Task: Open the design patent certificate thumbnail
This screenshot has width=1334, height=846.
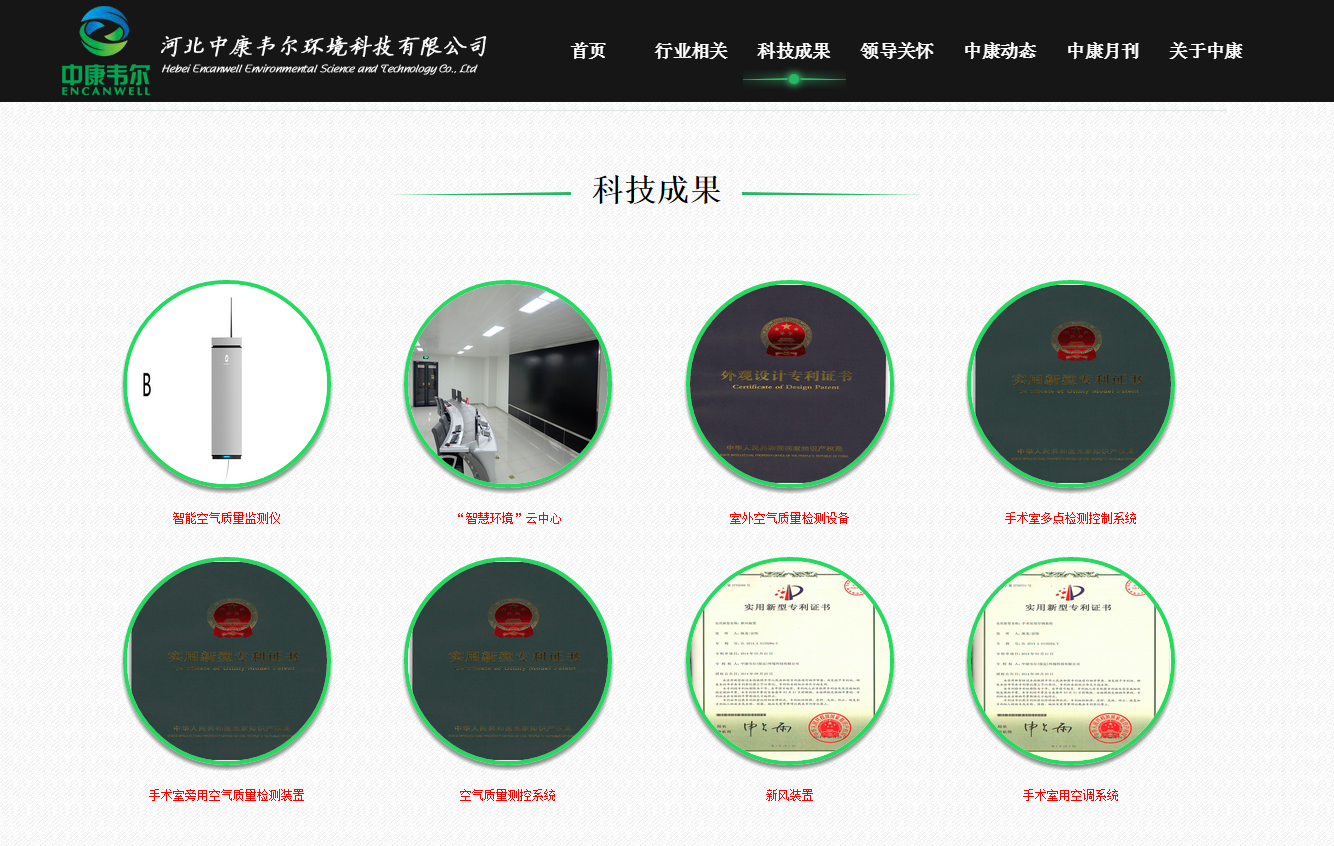Action: [x=789, y=384]
